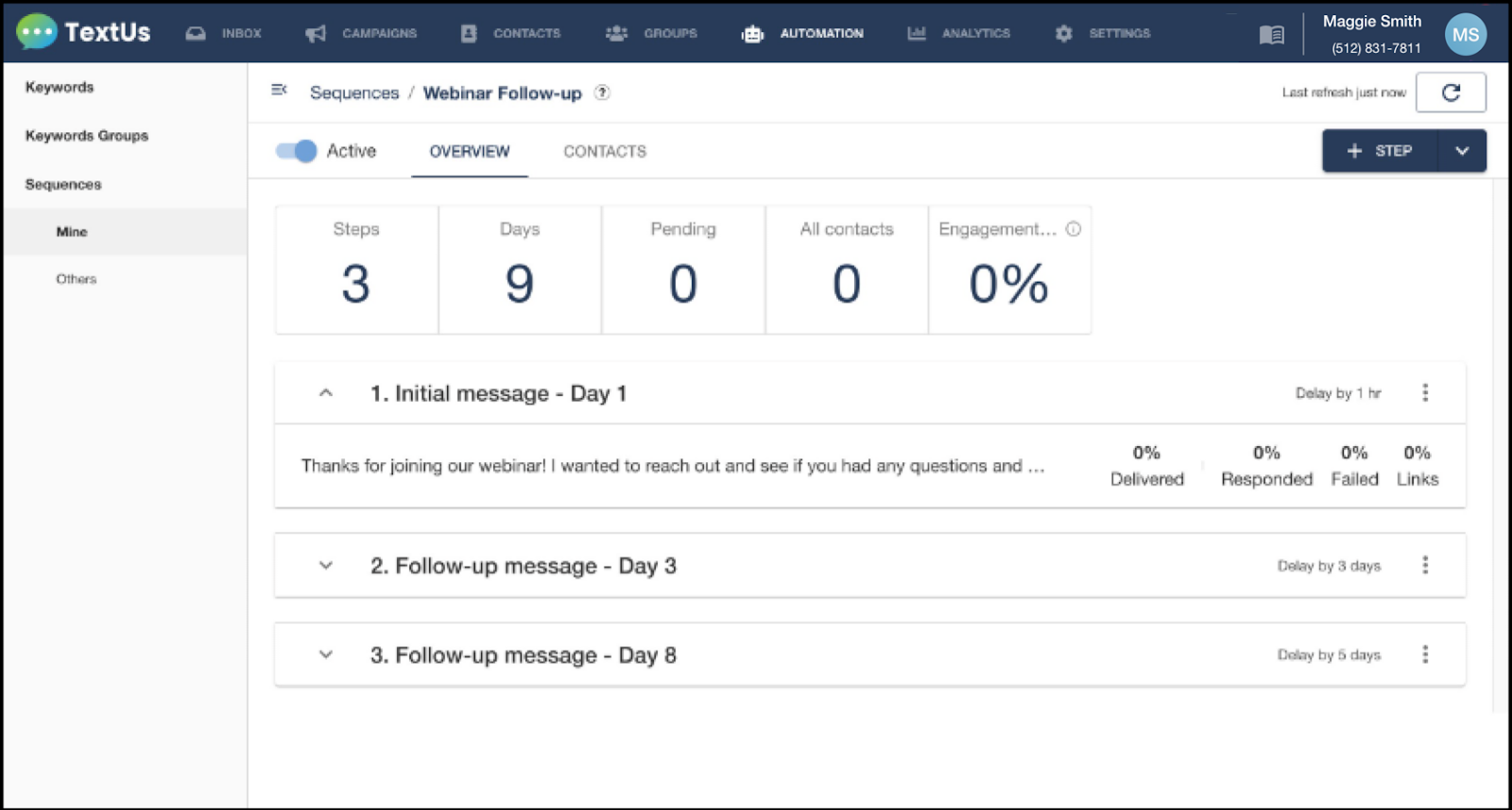
Task: Click the Failed percentage stat
Action: [x=1354, y=466]
